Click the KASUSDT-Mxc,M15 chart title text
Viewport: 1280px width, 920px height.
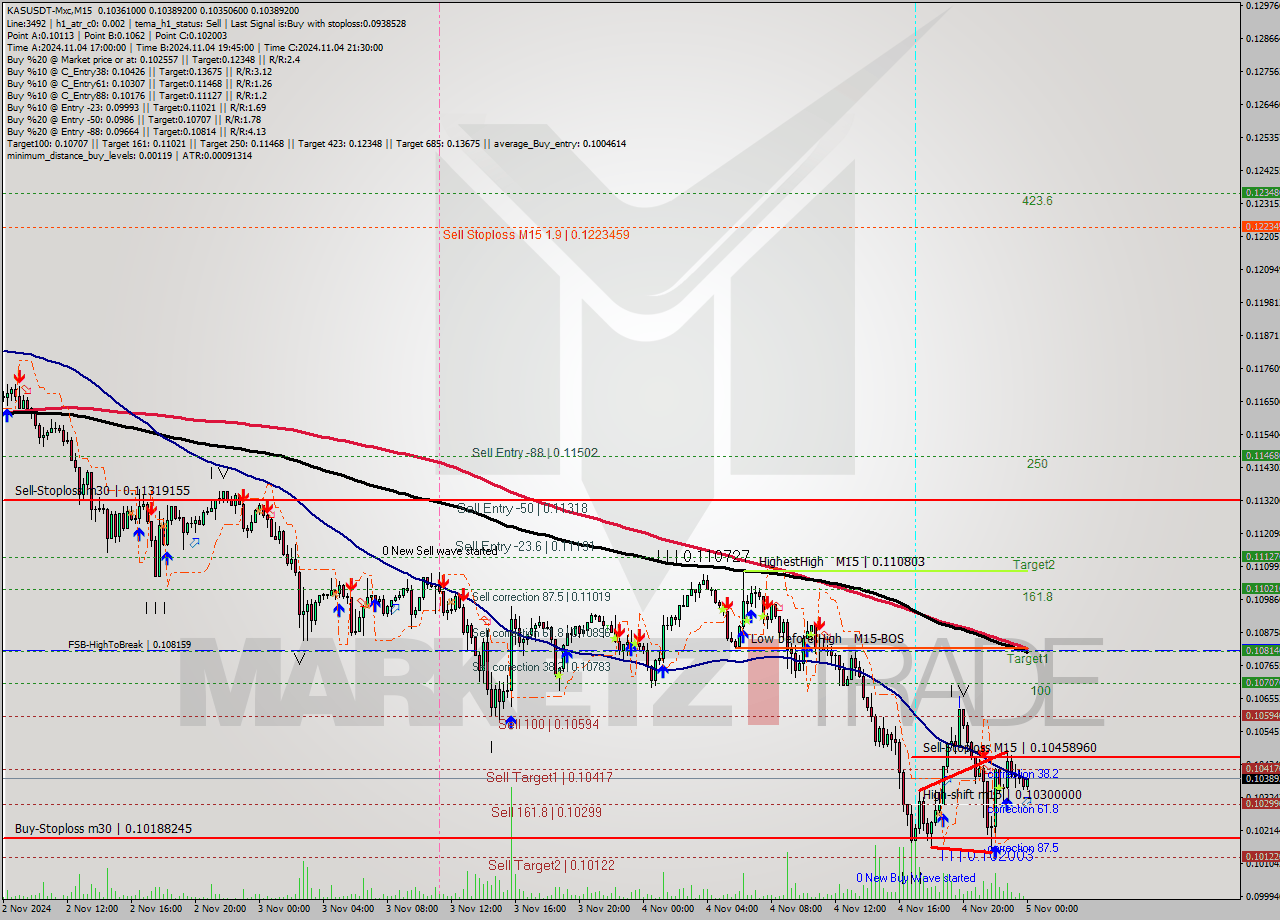(x=47, y=10)
